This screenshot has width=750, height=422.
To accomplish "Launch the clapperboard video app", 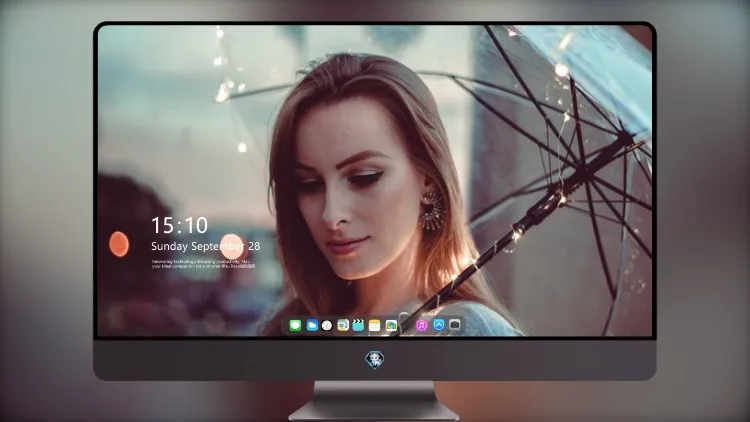I will [358, 325].
